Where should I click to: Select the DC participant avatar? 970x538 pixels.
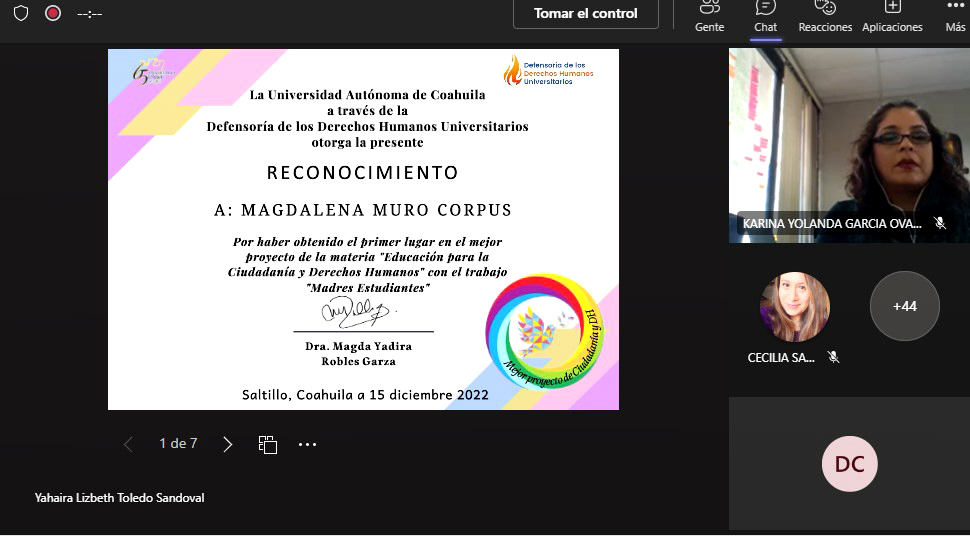(x=849, y=464)
